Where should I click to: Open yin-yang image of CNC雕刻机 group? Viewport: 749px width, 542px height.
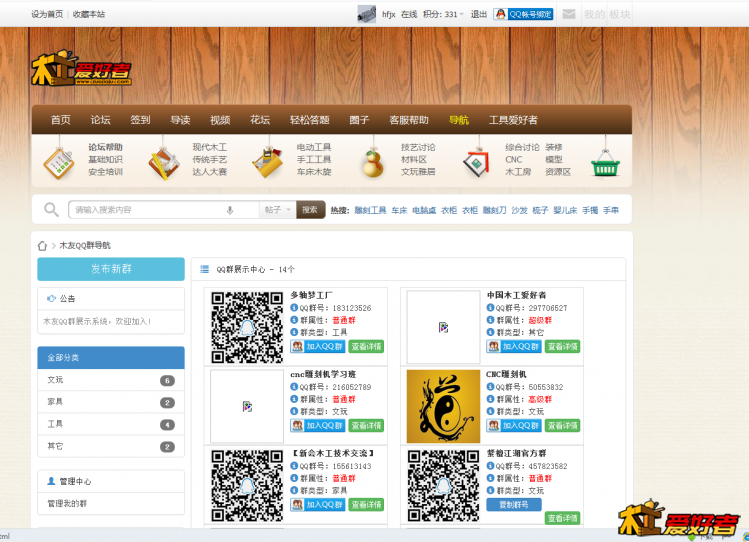click(443, 406)
